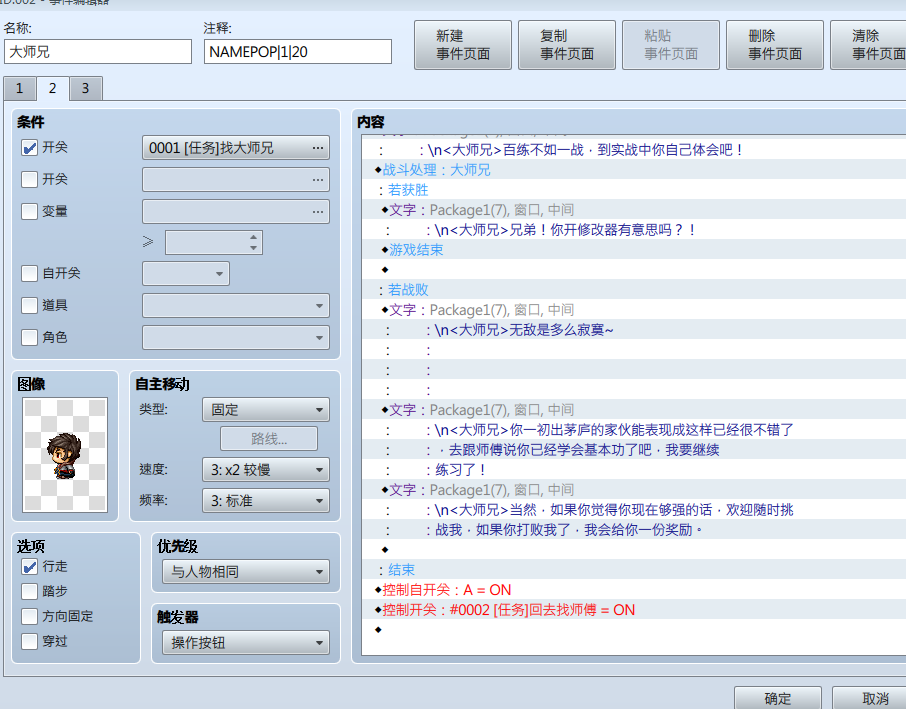Enable the 穿过 option checkbox
This screenshot has height=709, width=906.
coord(29,641)
